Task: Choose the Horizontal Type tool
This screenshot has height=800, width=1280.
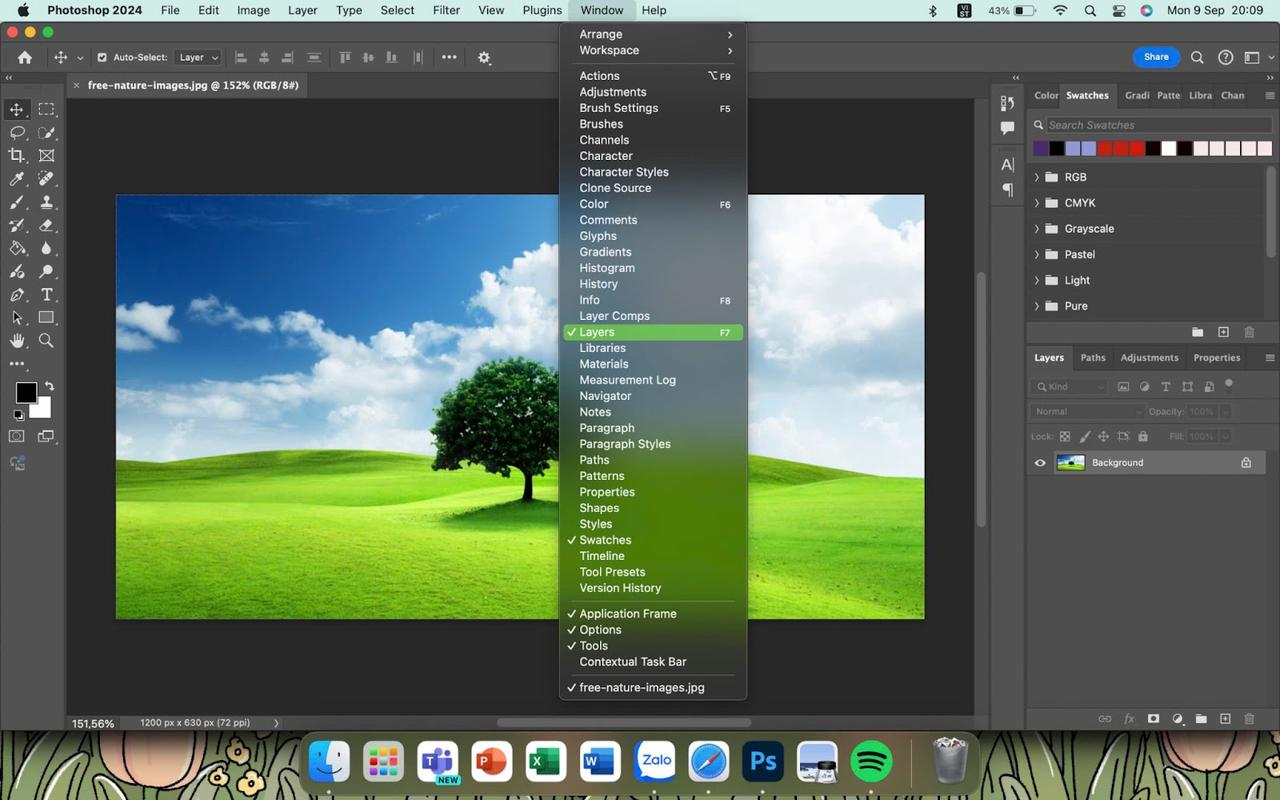Action: point(46,295)
